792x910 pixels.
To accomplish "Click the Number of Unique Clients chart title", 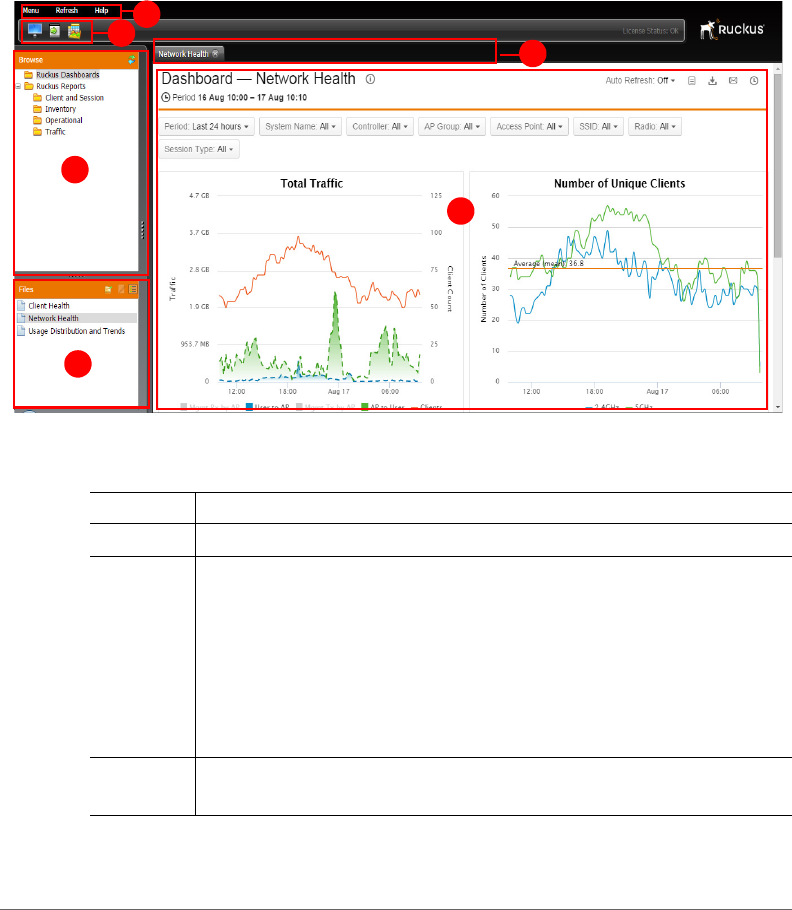I will [619, 183].
